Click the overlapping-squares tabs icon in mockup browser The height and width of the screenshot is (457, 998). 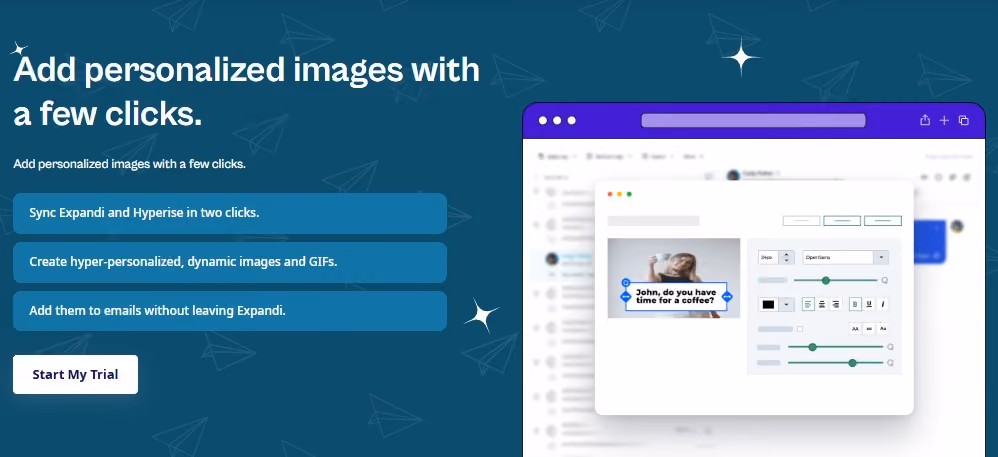[964, 120]
